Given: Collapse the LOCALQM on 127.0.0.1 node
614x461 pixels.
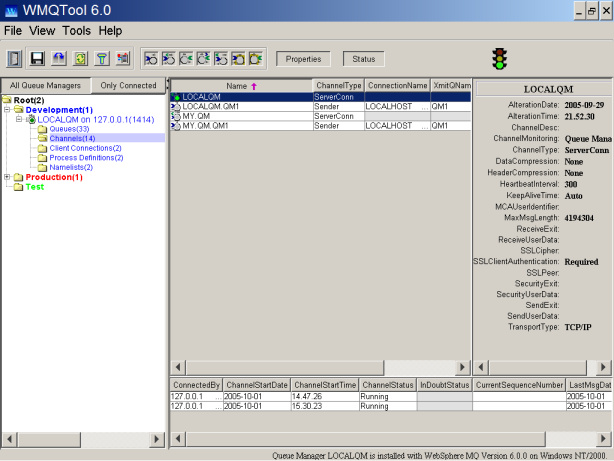Looking at the screenshot, I should pos(19,119).
